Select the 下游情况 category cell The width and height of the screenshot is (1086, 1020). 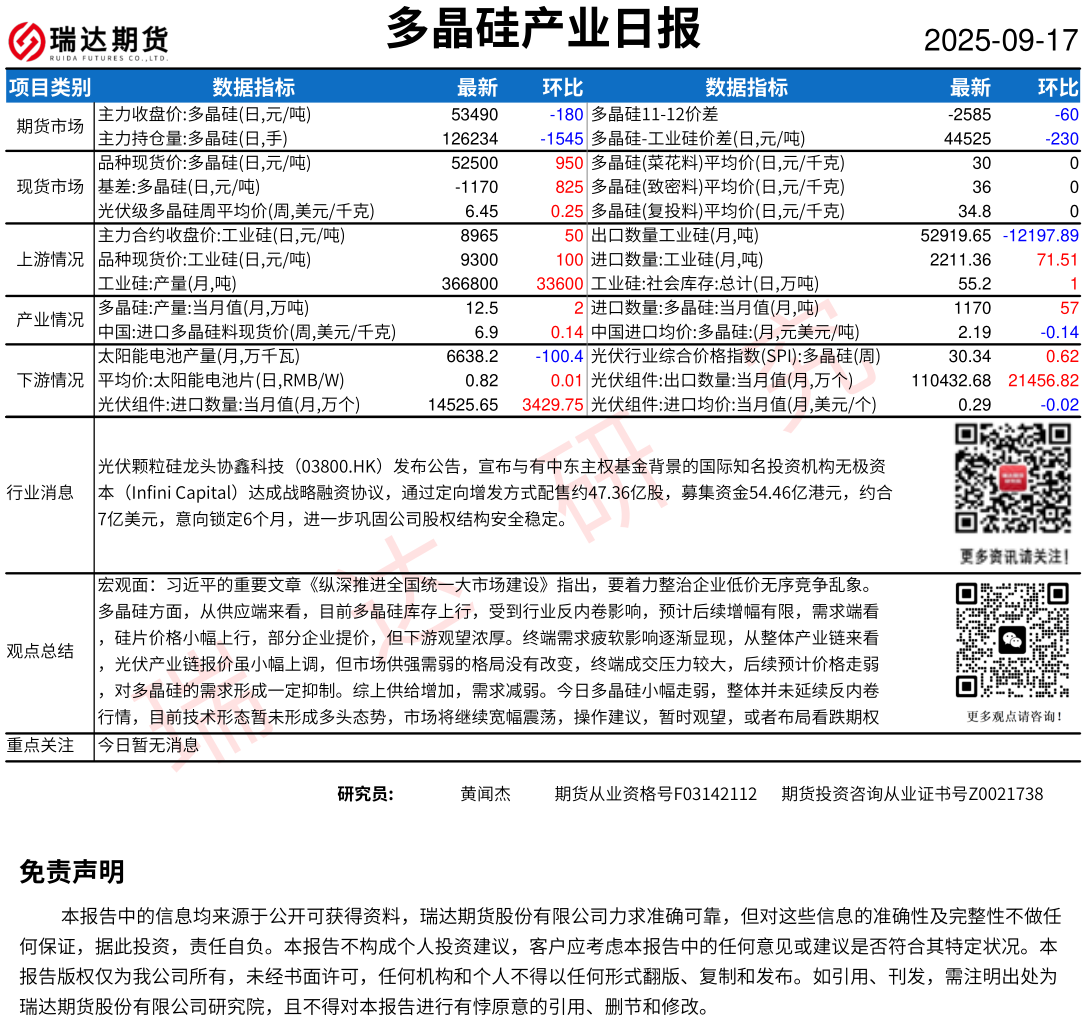click(50, 380)
